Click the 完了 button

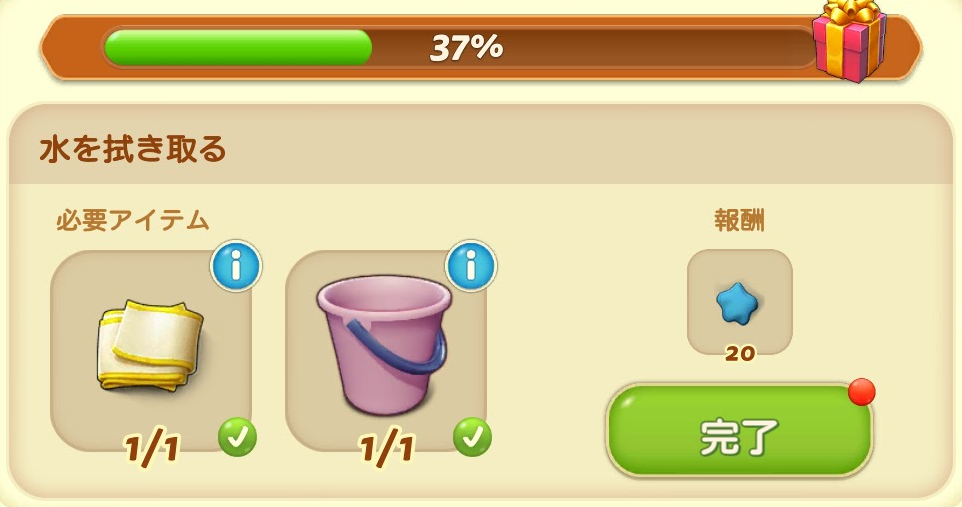(x=739, y=431)
